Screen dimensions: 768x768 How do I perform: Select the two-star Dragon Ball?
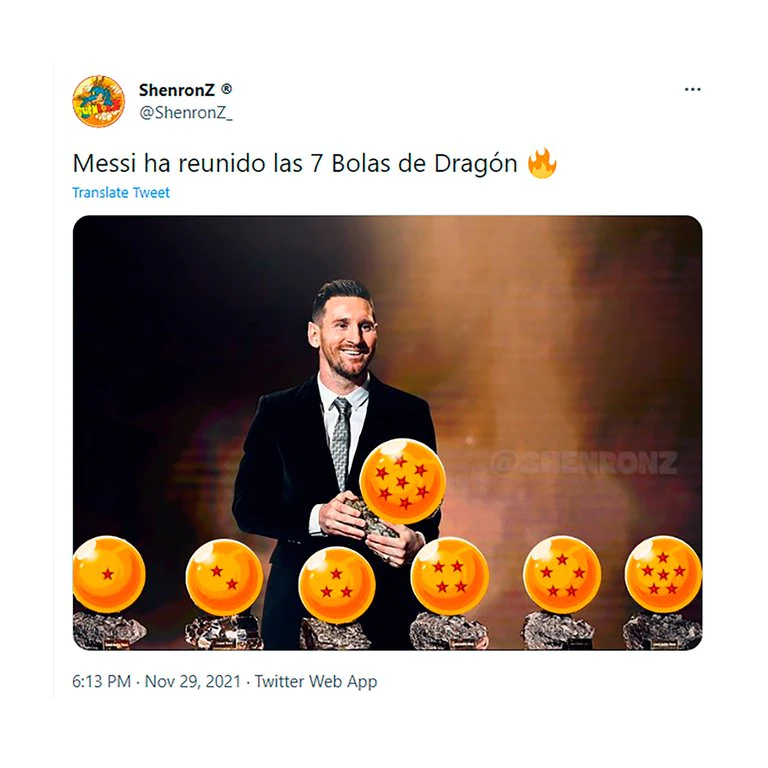coord(224,576)
